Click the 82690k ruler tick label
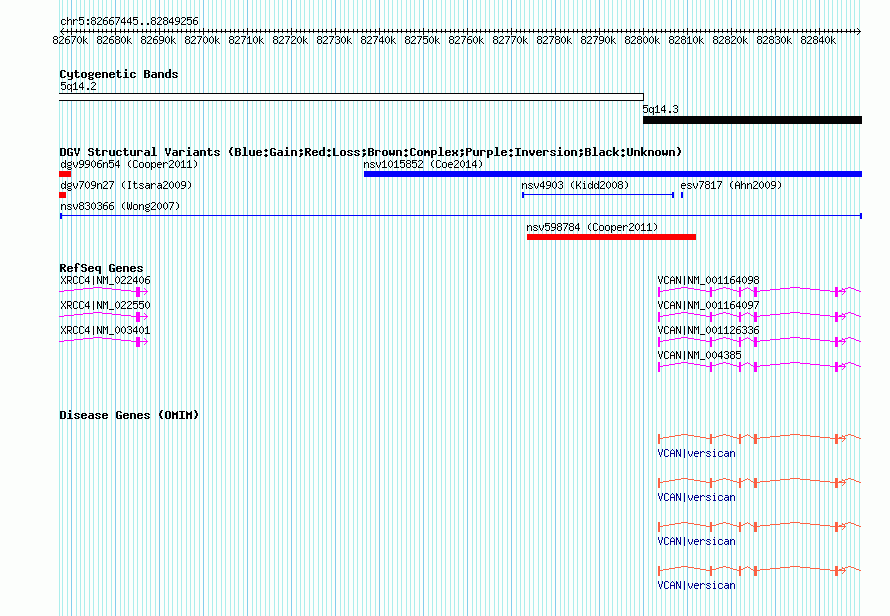Screen dimensions: 890x616 coord(158,40)
